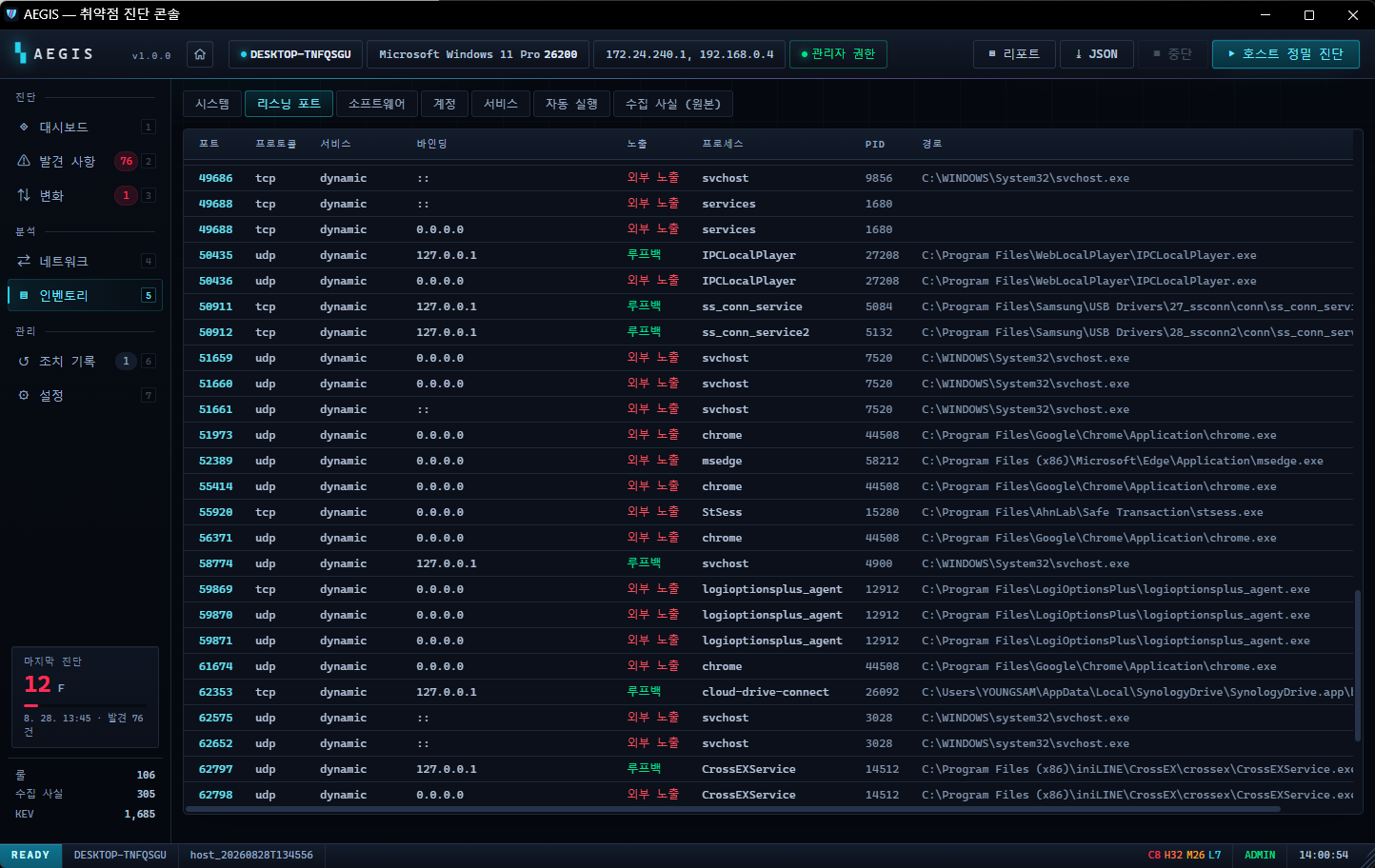Click the table's vertical scrollbar thumb
The height and width of the screenshot is (868, 1375).
pyautogui.click(x=1357, y=665)
